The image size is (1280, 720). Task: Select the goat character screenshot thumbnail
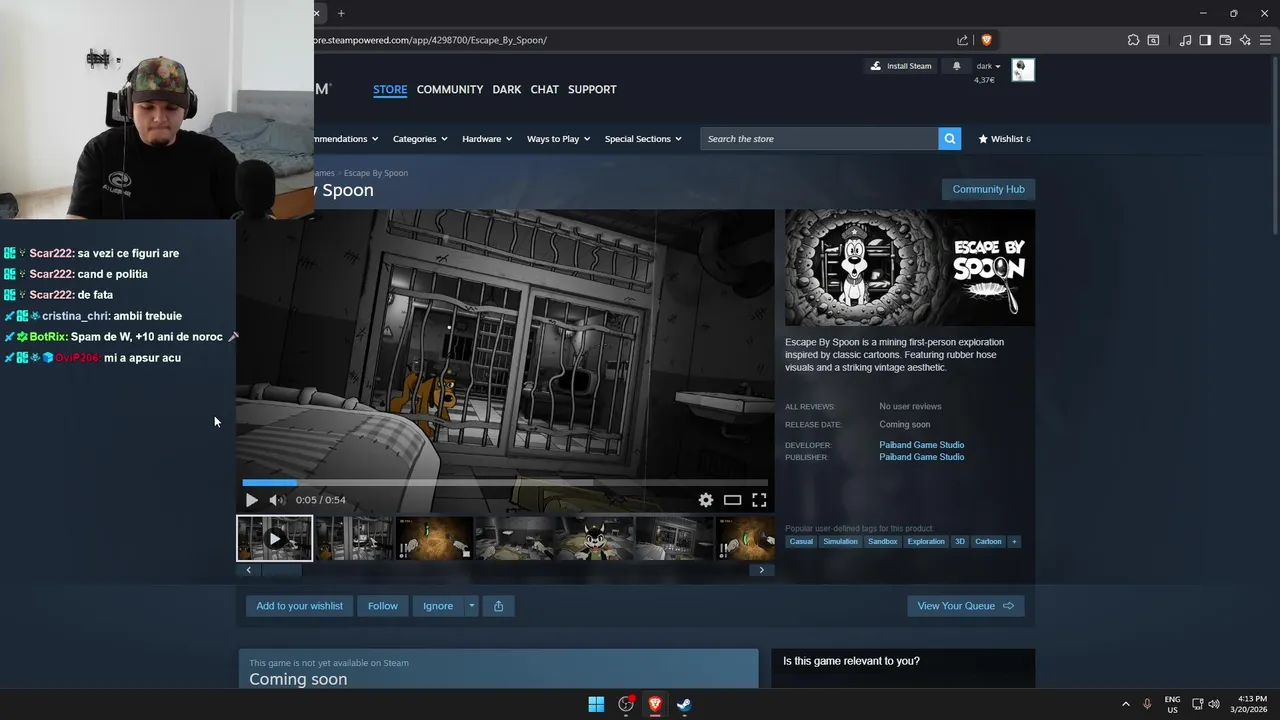593,538
